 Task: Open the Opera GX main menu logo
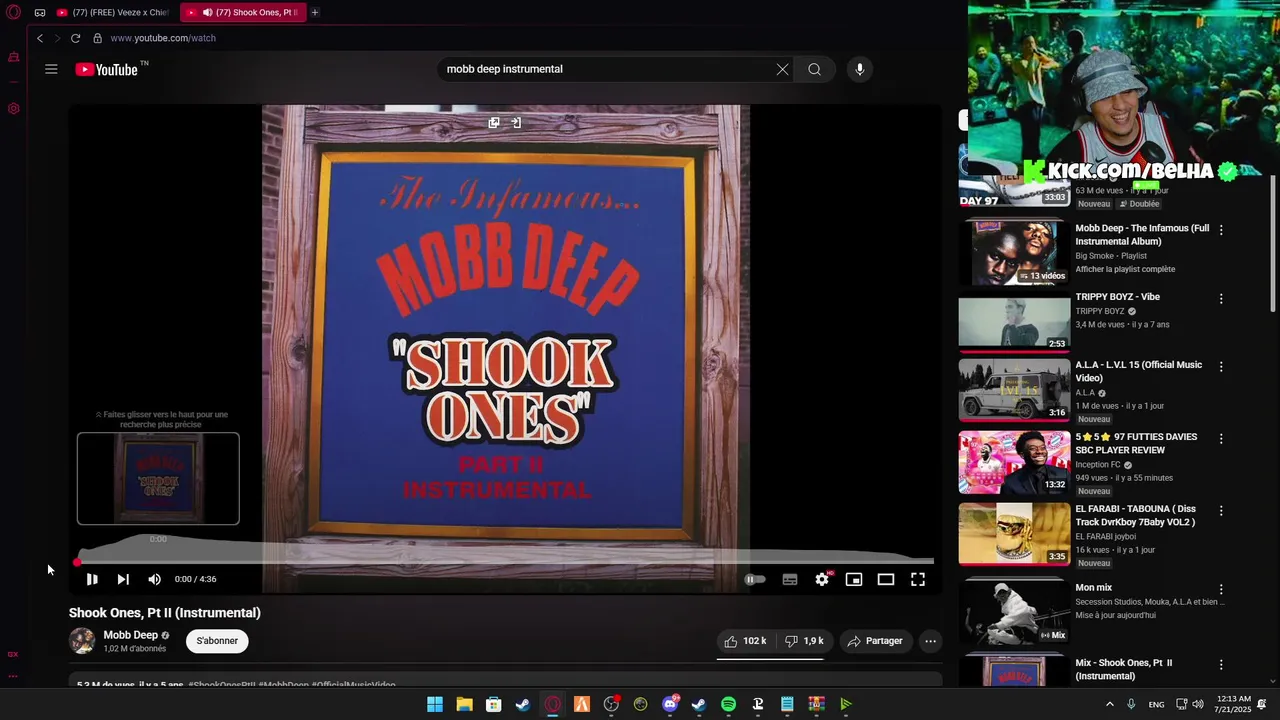pos(13,12)
